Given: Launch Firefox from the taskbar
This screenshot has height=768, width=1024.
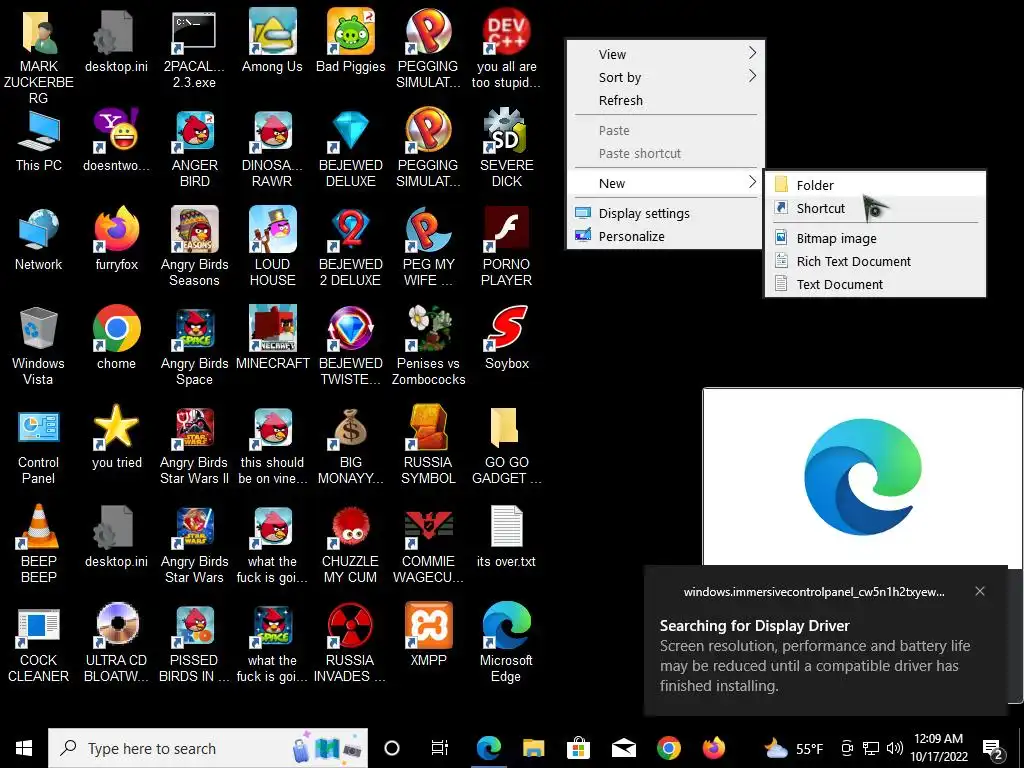Looking at the screenshot, I should 714,748.
